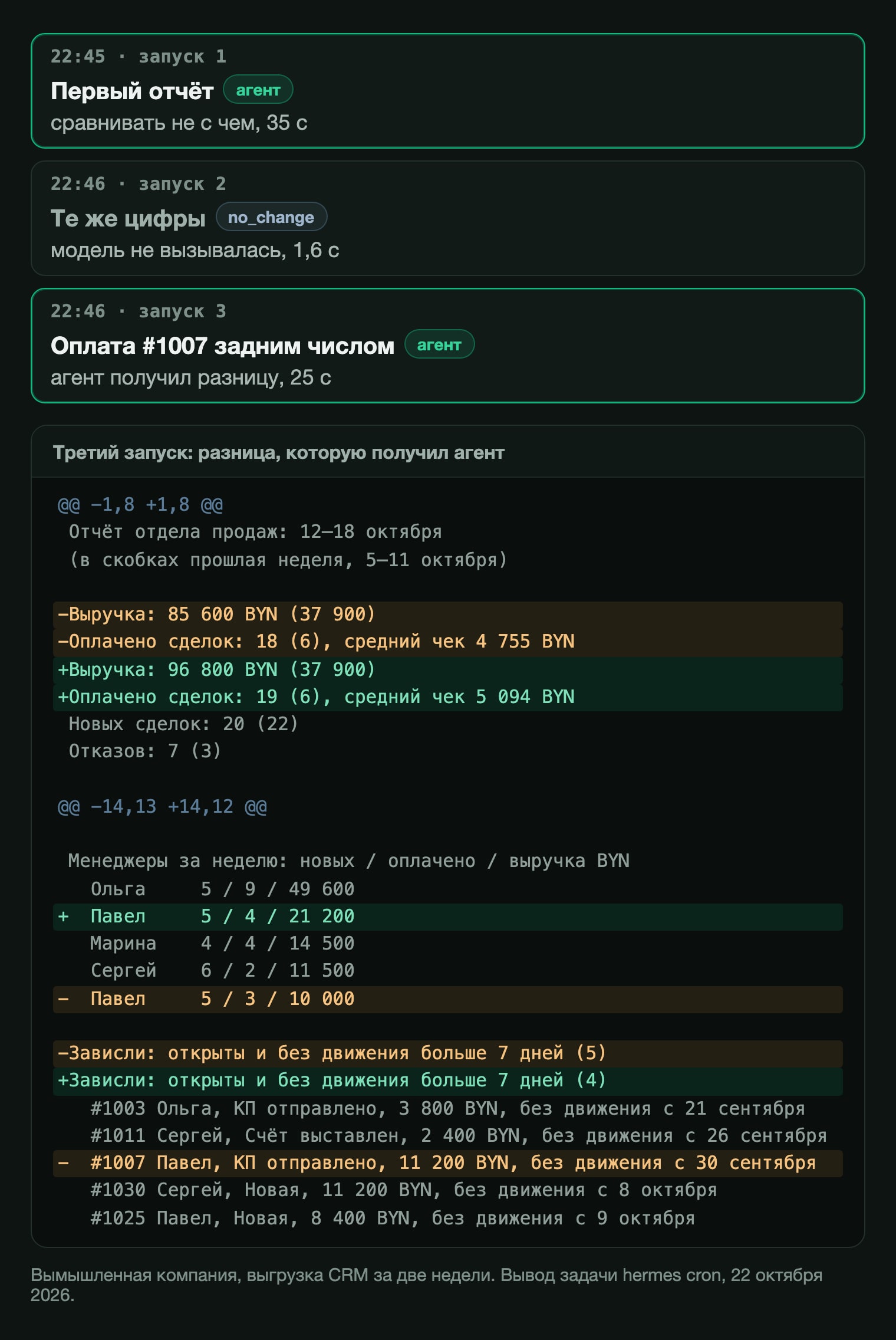This screenshot has width=896, height=1340.
Task: Click the «агент» badge on запуск 3
Action: 439,344
